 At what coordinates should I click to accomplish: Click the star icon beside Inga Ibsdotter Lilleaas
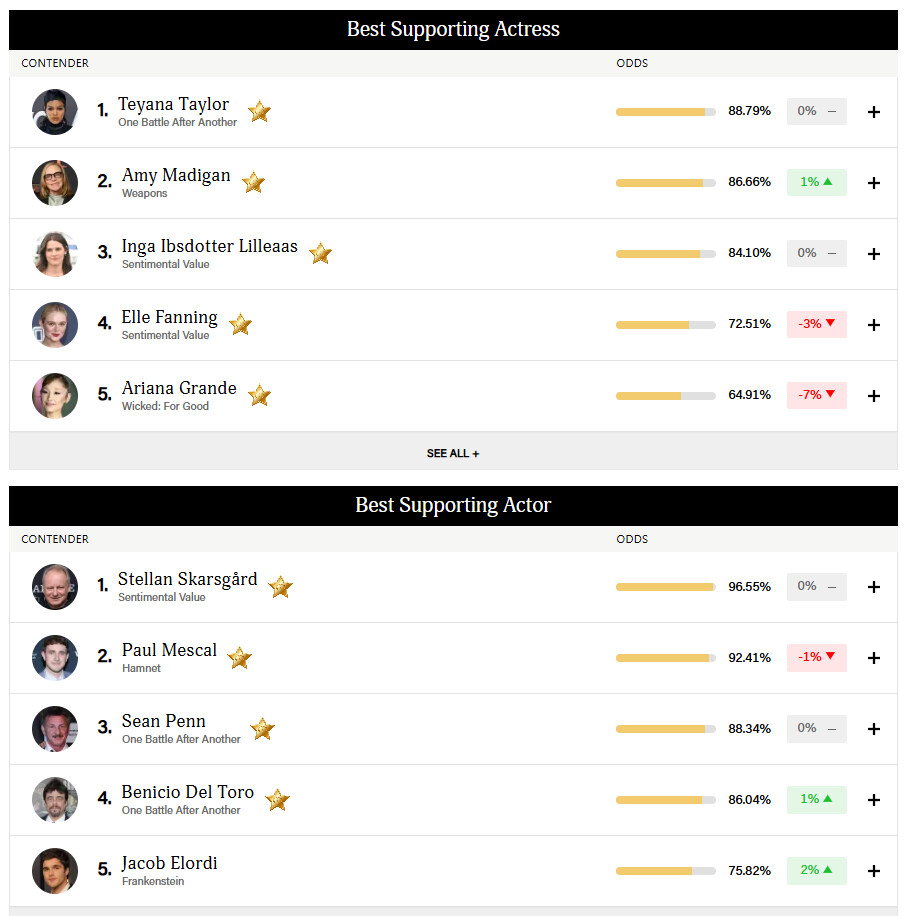[320, 253]
